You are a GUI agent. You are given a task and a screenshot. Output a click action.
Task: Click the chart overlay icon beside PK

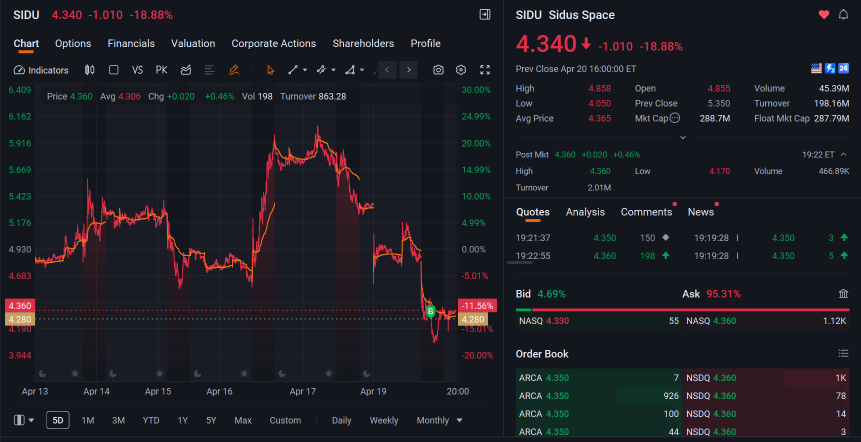pyautogui.click(x=186, y=70)
